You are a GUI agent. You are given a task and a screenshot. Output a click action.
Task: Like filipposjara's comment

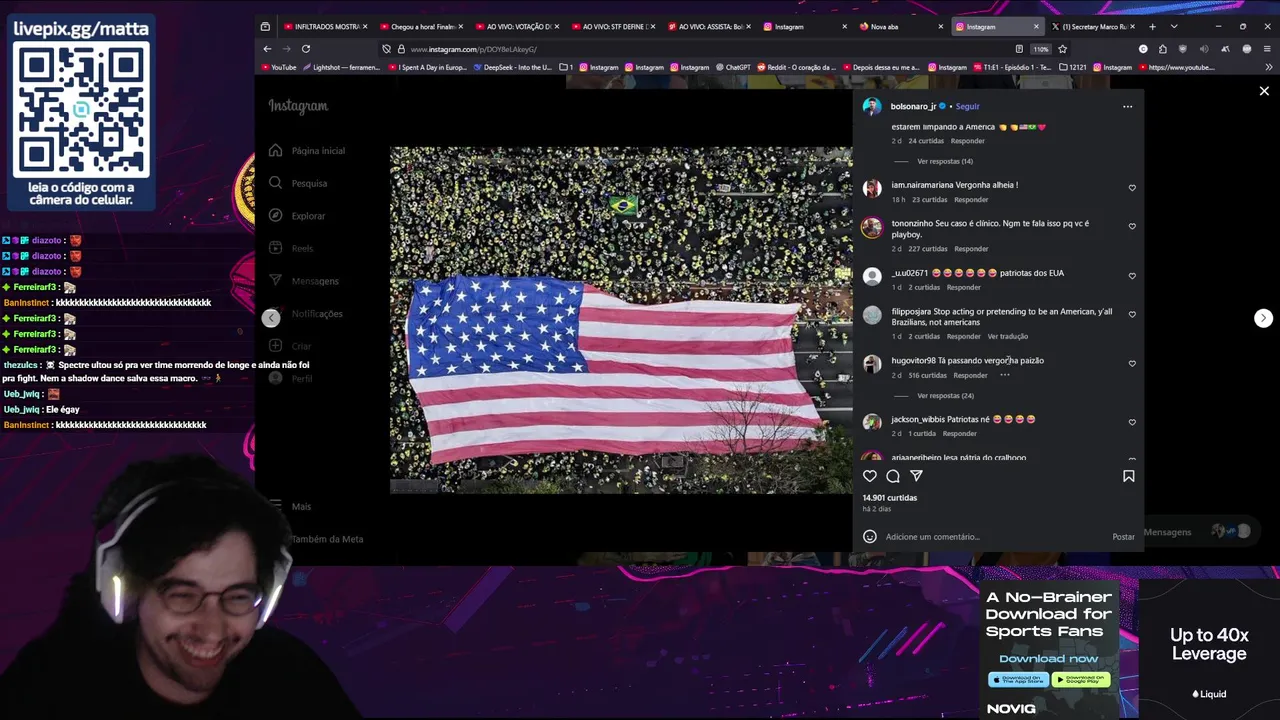point(1132,315)
